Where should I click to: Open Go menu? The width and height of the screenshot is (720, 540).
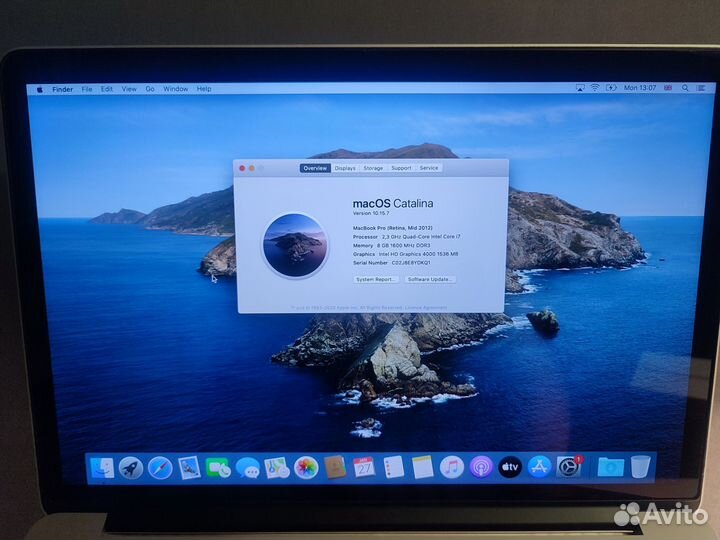tap(150, 89)
